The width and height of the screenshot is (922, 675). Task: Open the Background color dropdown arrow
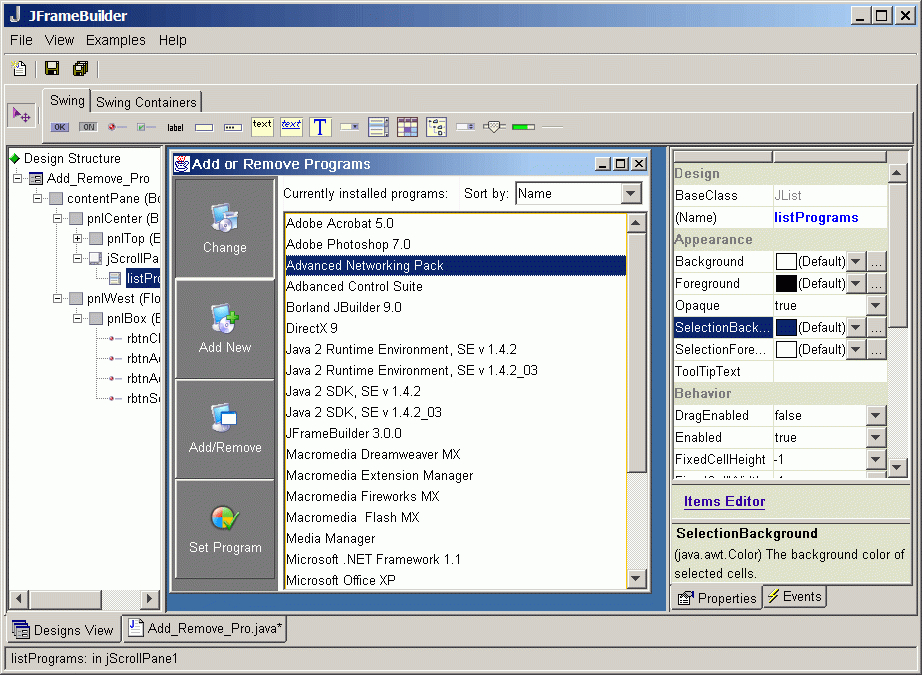(856, 262)
